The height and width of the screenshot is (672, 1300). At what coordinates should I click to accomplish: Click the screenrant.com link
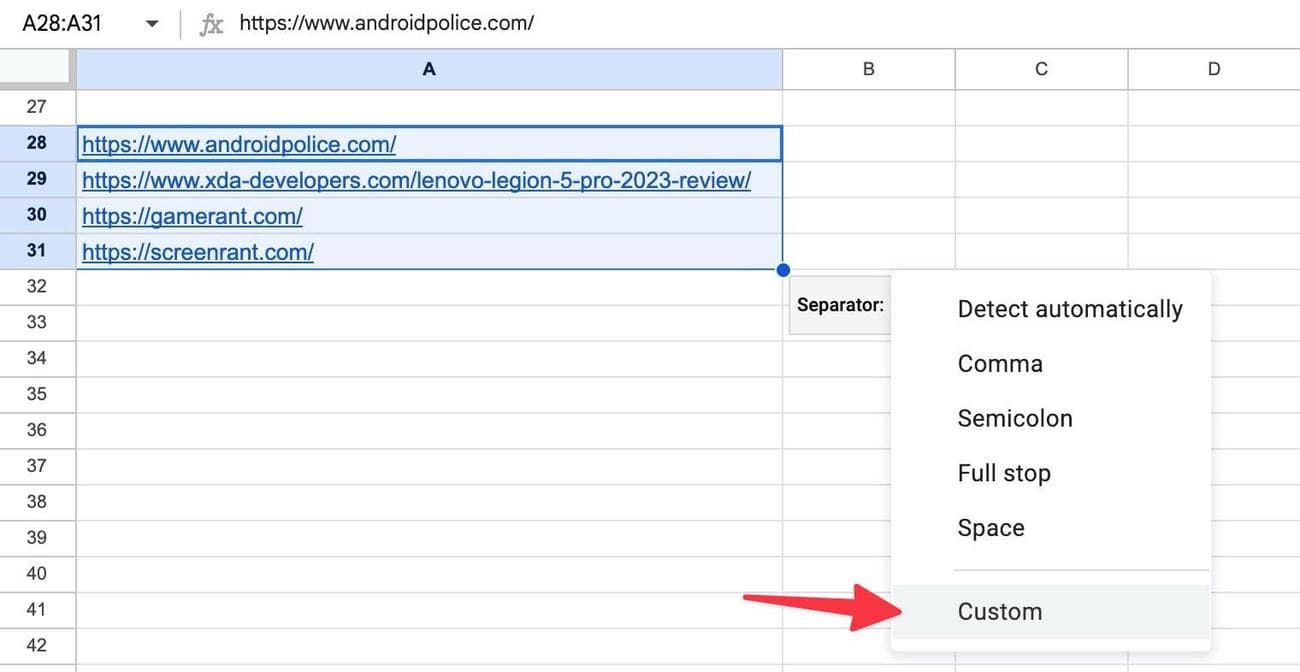click(198, 252)
